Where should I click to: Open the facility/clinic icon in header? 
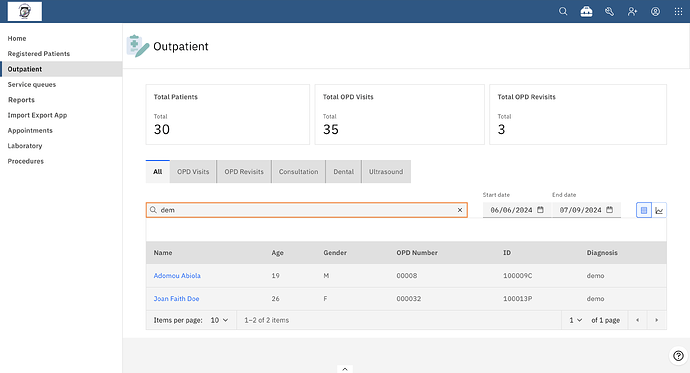pyautogui.click(x=586, y=11)
